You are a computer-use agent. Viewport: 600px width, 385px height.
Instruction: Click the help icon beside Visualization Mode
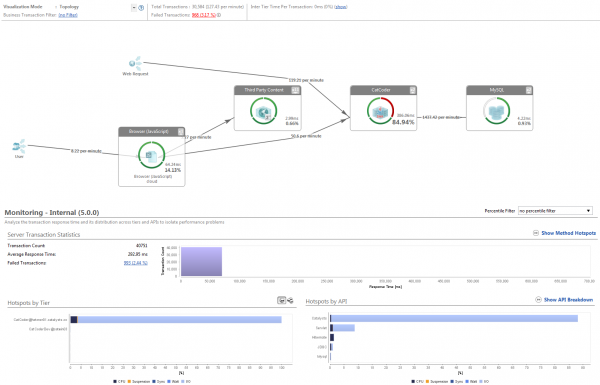click(x=141, y=8)
